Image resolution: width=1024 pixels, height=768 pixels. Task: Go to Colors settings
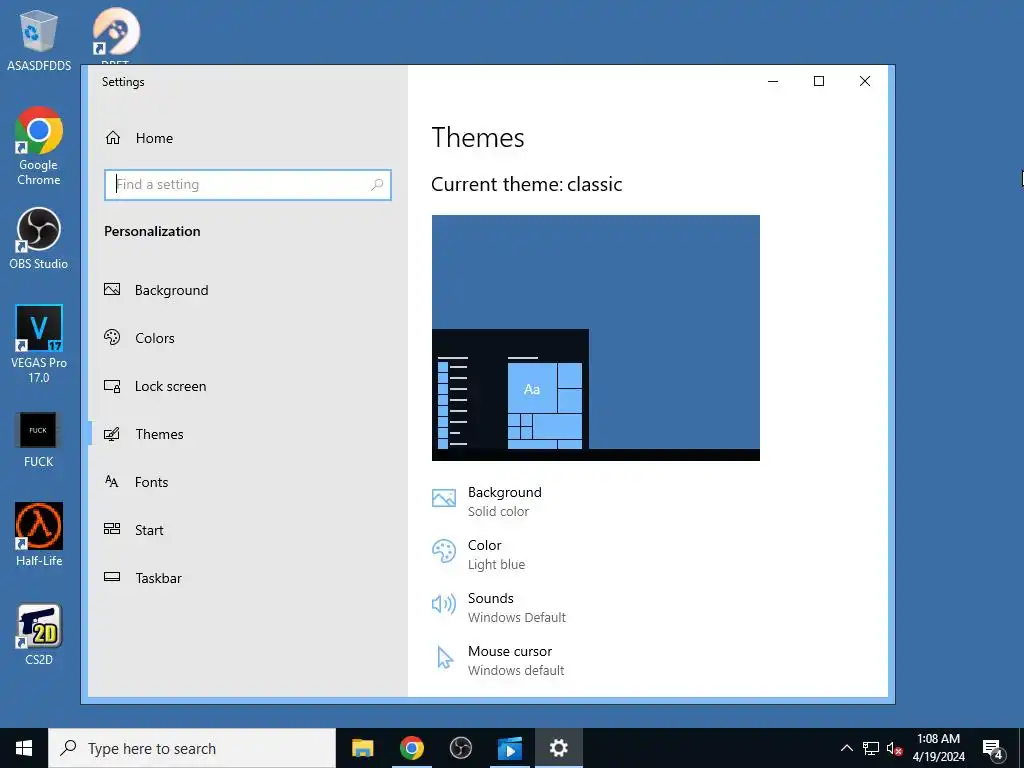(x=248, y=338)
